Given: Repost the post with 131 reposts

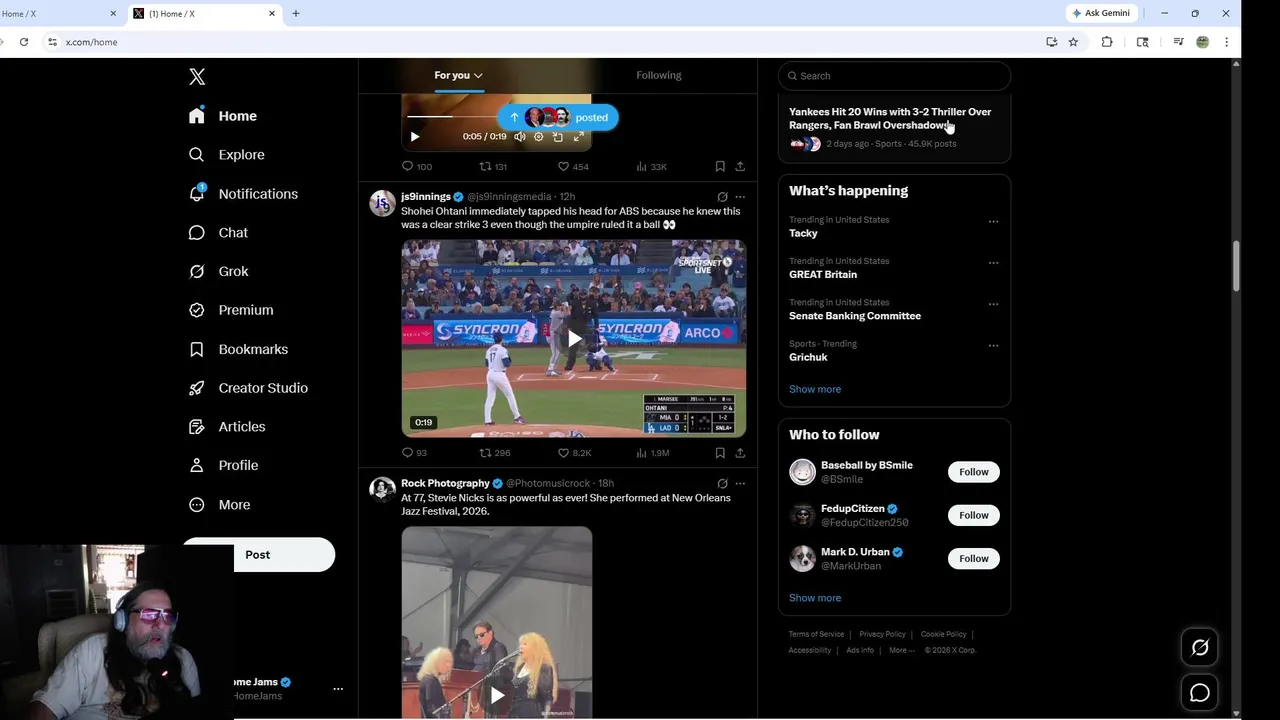Looking at the screenshot, I should click(493, 167).
